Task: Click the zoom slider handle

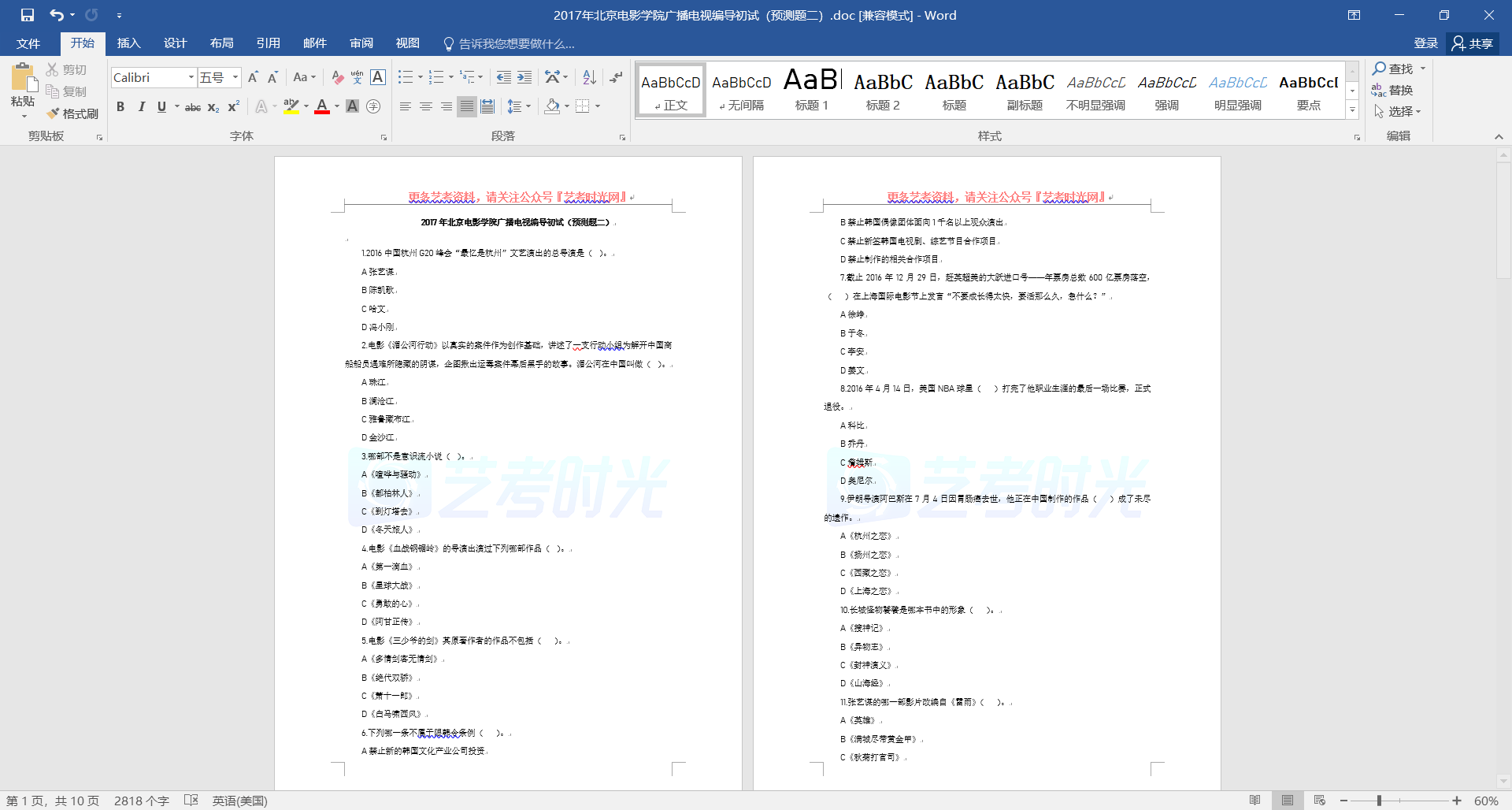Action: pos(1379,801)
